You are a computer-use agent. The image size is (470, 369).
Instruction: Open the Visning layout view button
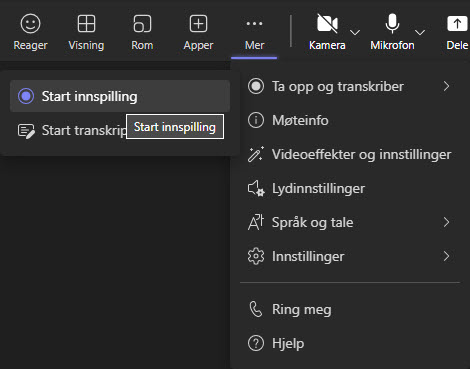(86, 32)
